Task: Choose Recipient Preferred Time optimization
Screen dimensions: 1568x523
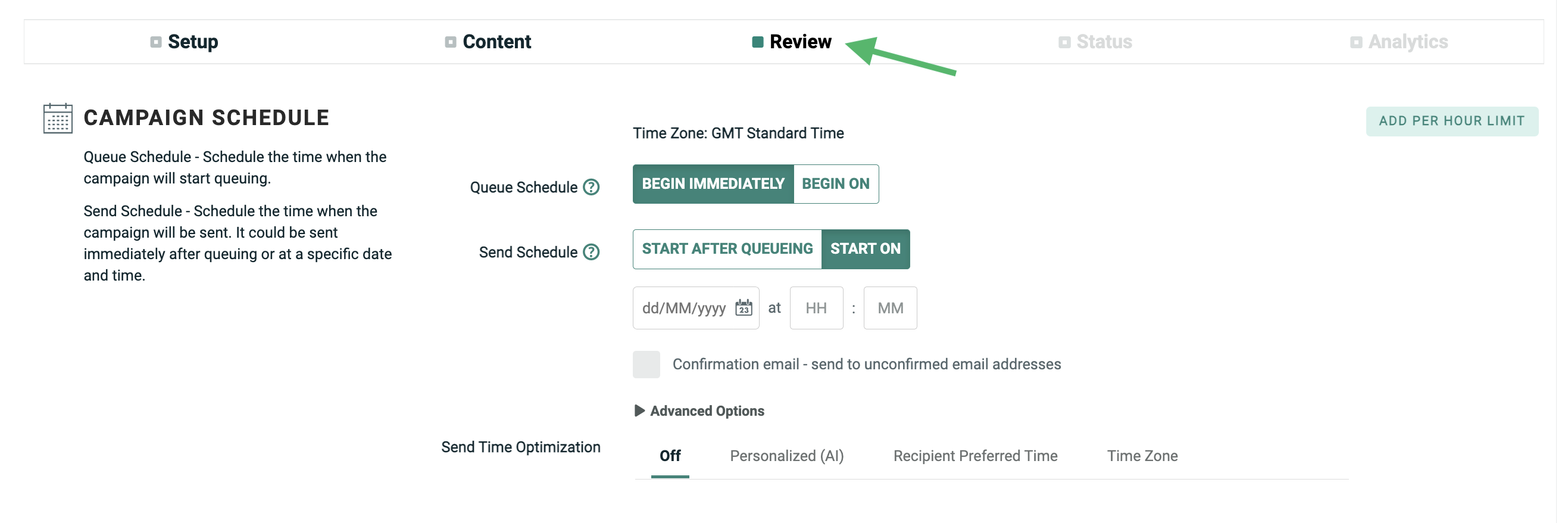Action: point(975,456)
